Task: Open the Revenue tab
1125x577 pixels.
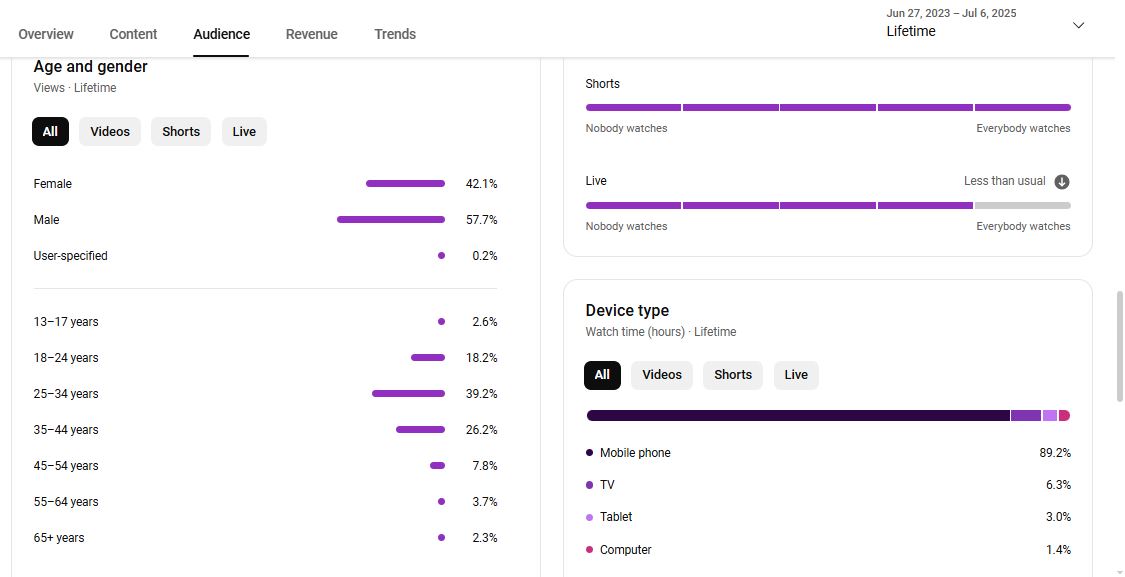Action: pos(311,34)
